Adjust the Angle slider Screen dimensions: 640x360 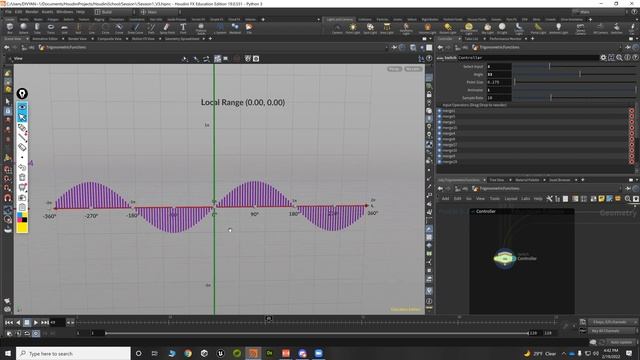[574, 74]
